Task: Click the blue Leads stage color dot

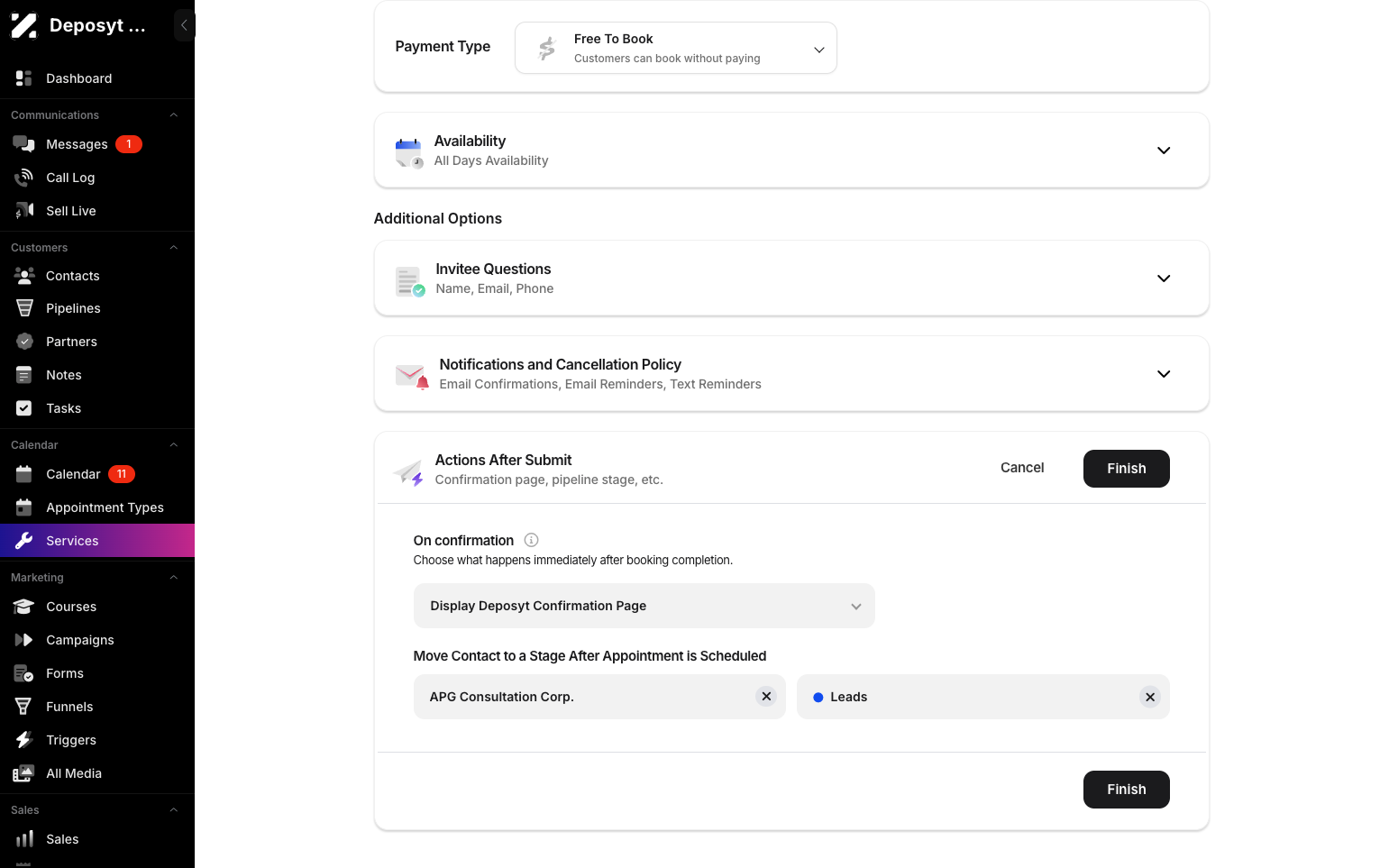Action: coord(818,698)
